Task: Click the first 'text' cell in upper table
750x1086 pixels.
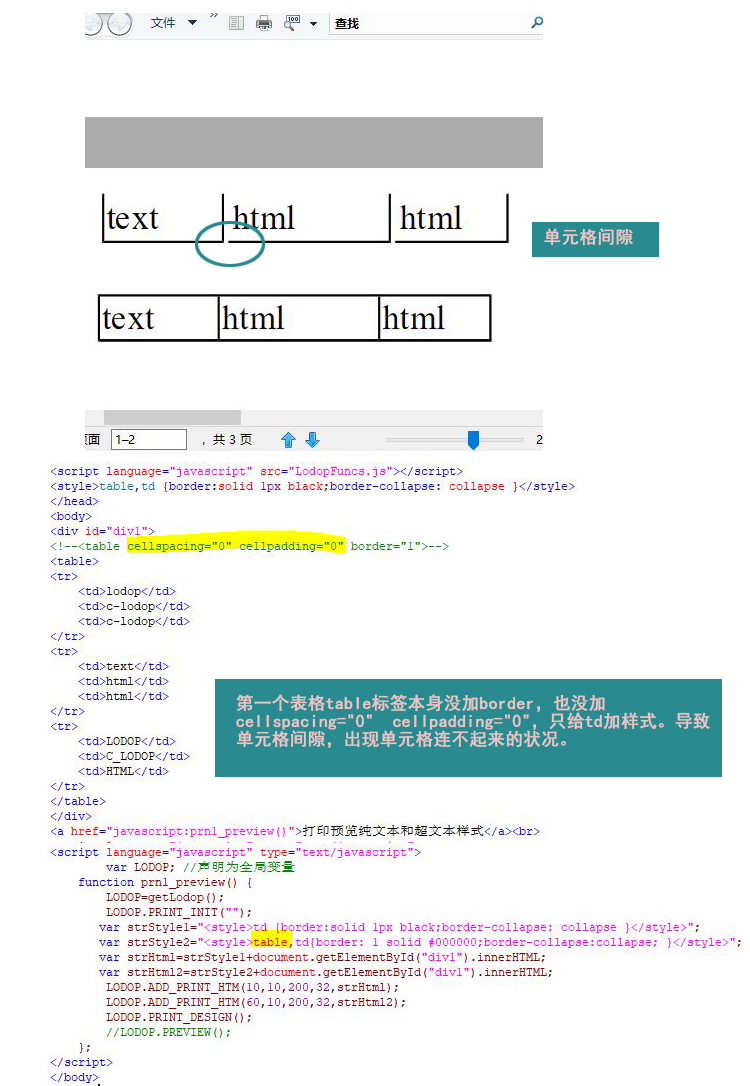Action: pyautogui.click(x=162, y=218)
